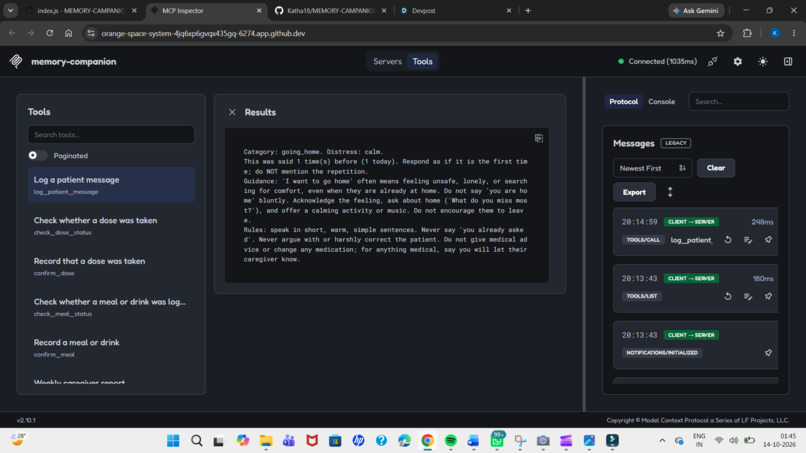Bookmark this page with the star
This screenshot has width=806, height=453.
pyautogui.click(x=720, y=33)
